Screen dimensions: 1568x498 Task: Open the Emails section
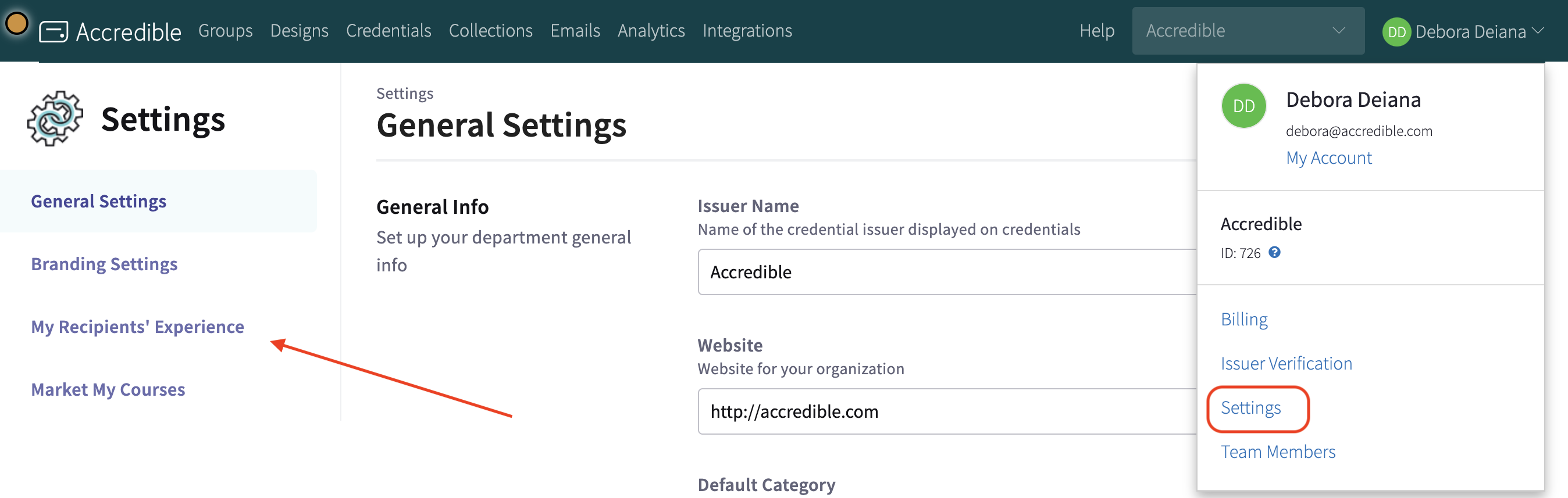point(575,30)
